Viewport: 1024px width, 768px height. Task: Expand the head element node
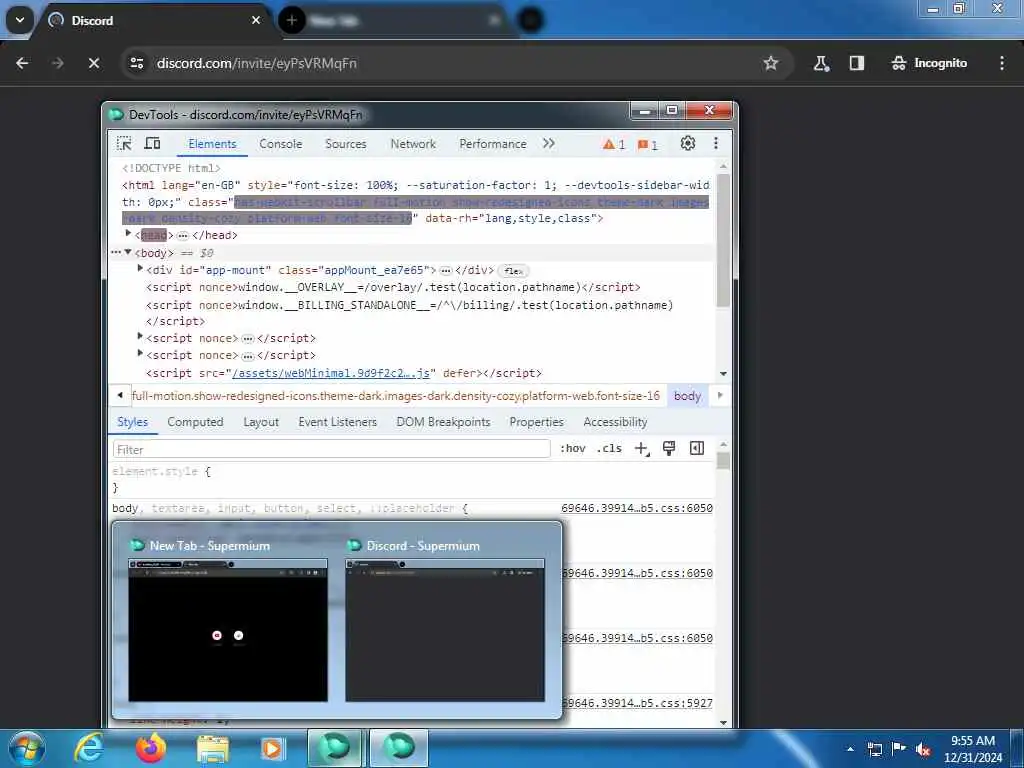click(129, 234)
